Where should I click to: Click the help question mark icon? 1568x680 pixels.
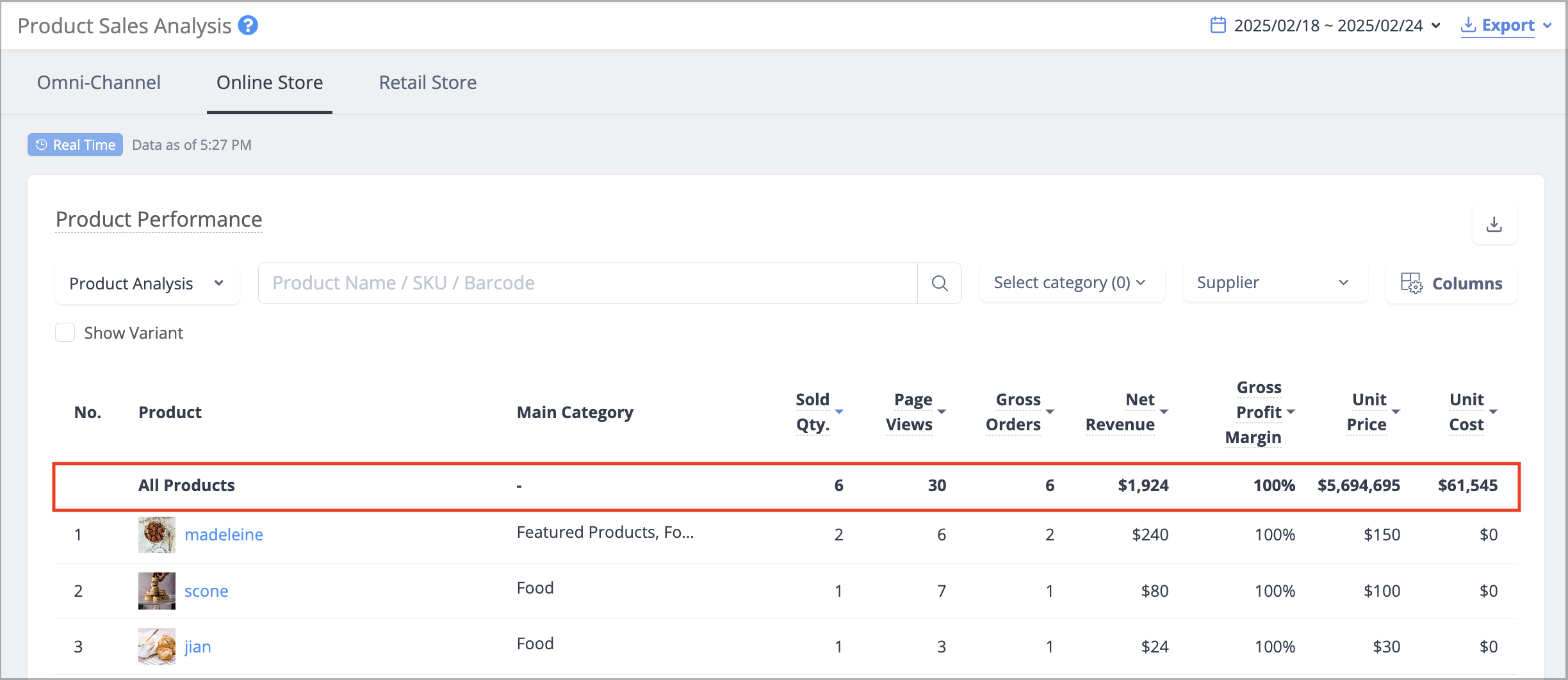(248, 26)
